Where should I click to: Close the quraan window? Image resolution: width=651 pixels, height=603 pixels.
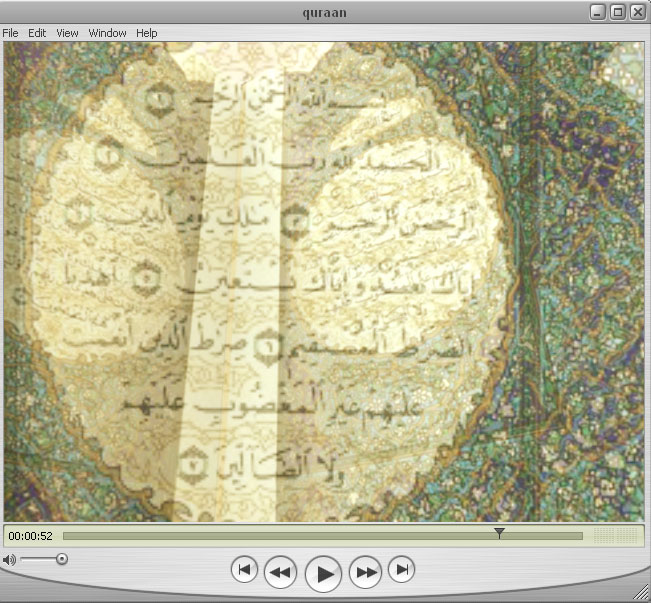638,12
